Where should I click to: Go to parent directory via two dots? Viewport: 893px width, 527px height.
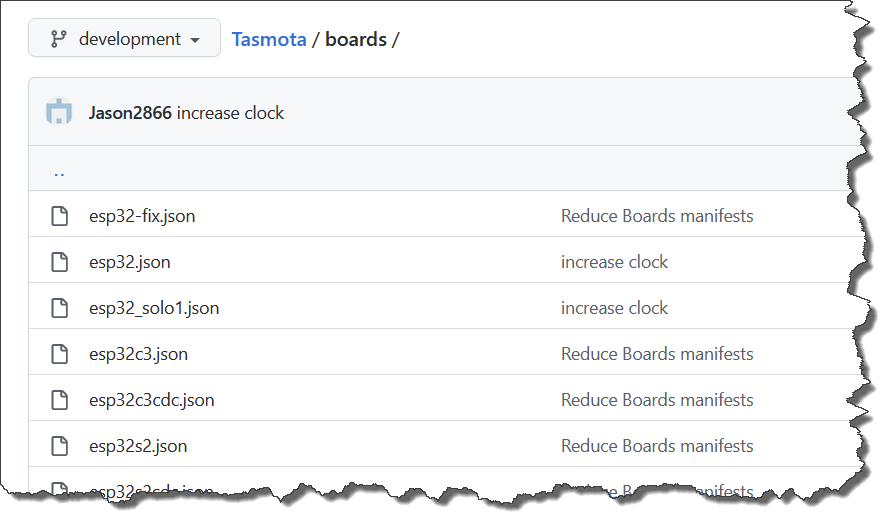59,171
